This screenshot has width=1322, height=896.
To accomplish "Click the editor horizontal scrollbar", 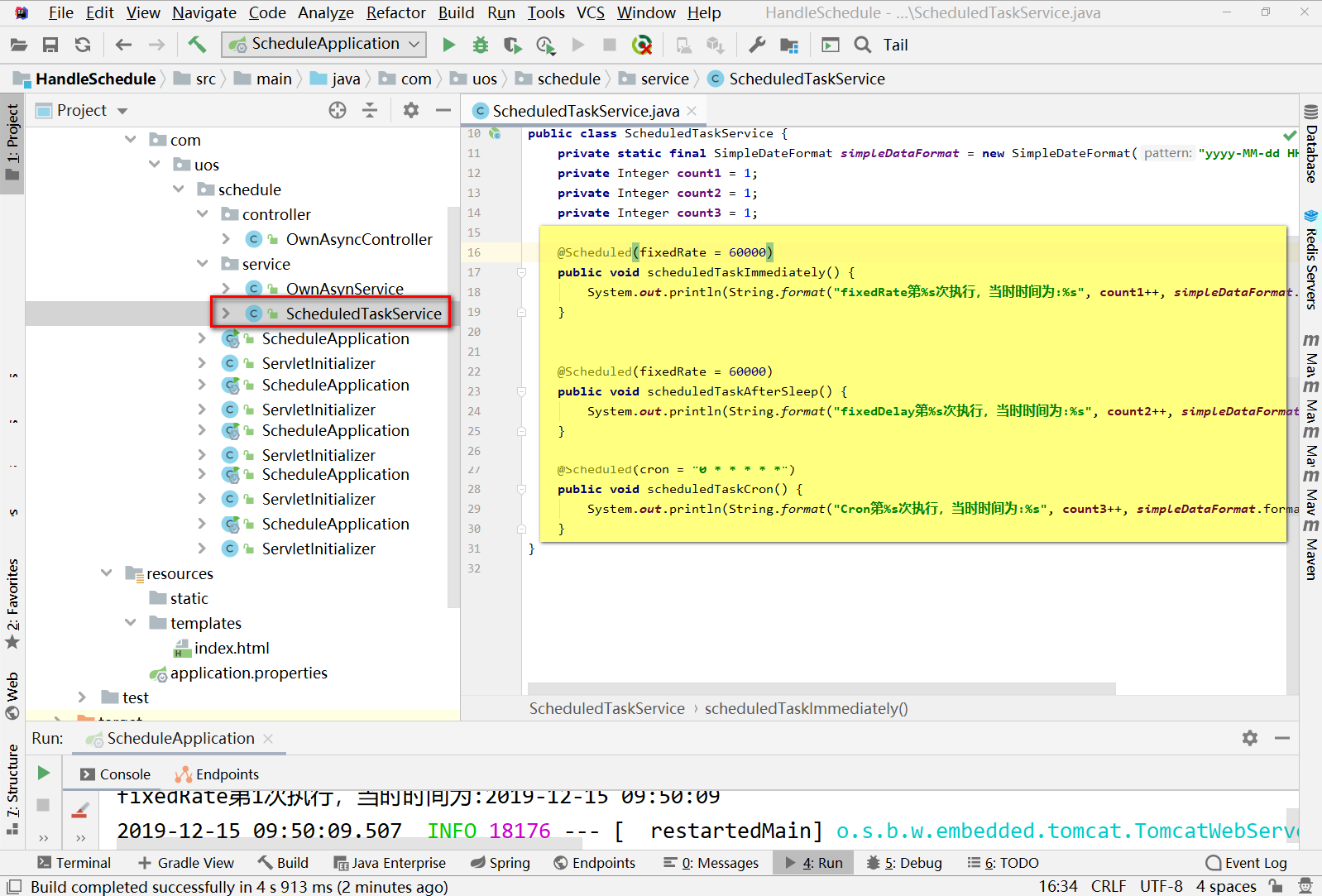I will tap(821, 688).
